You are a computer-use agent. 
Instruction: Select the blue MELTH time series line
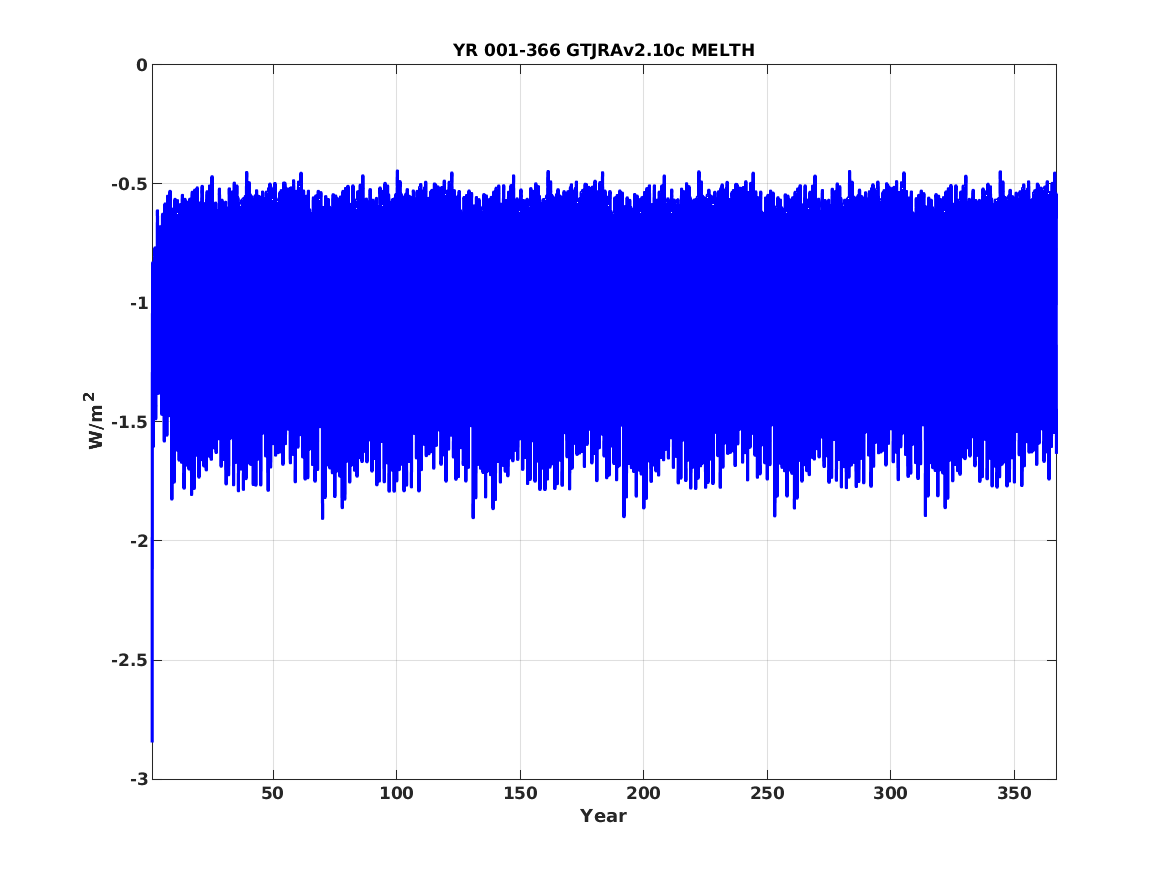(604, 312)
